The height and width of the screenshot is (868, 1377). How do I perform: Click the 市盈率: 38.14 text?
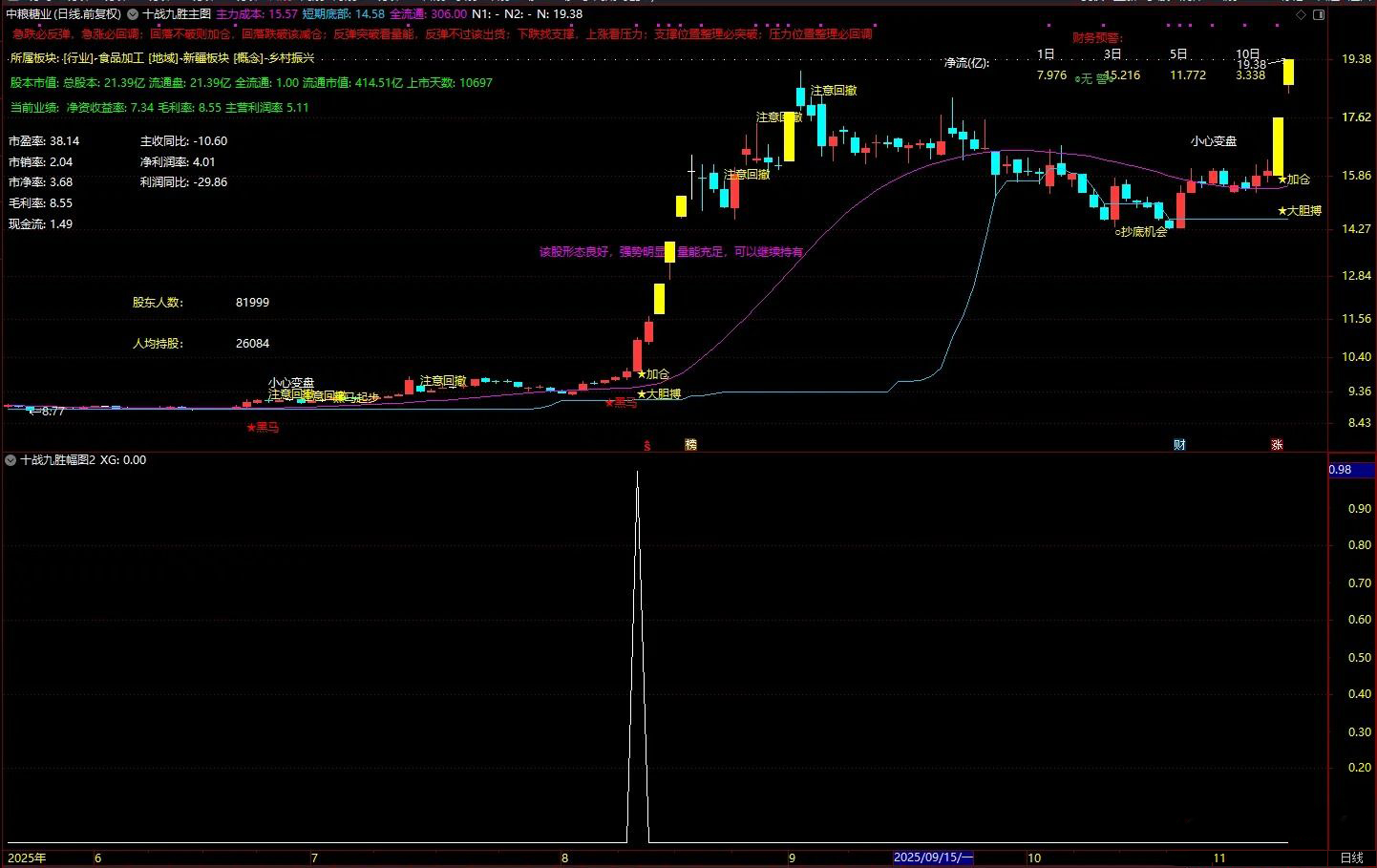click(x=44, y=141)
